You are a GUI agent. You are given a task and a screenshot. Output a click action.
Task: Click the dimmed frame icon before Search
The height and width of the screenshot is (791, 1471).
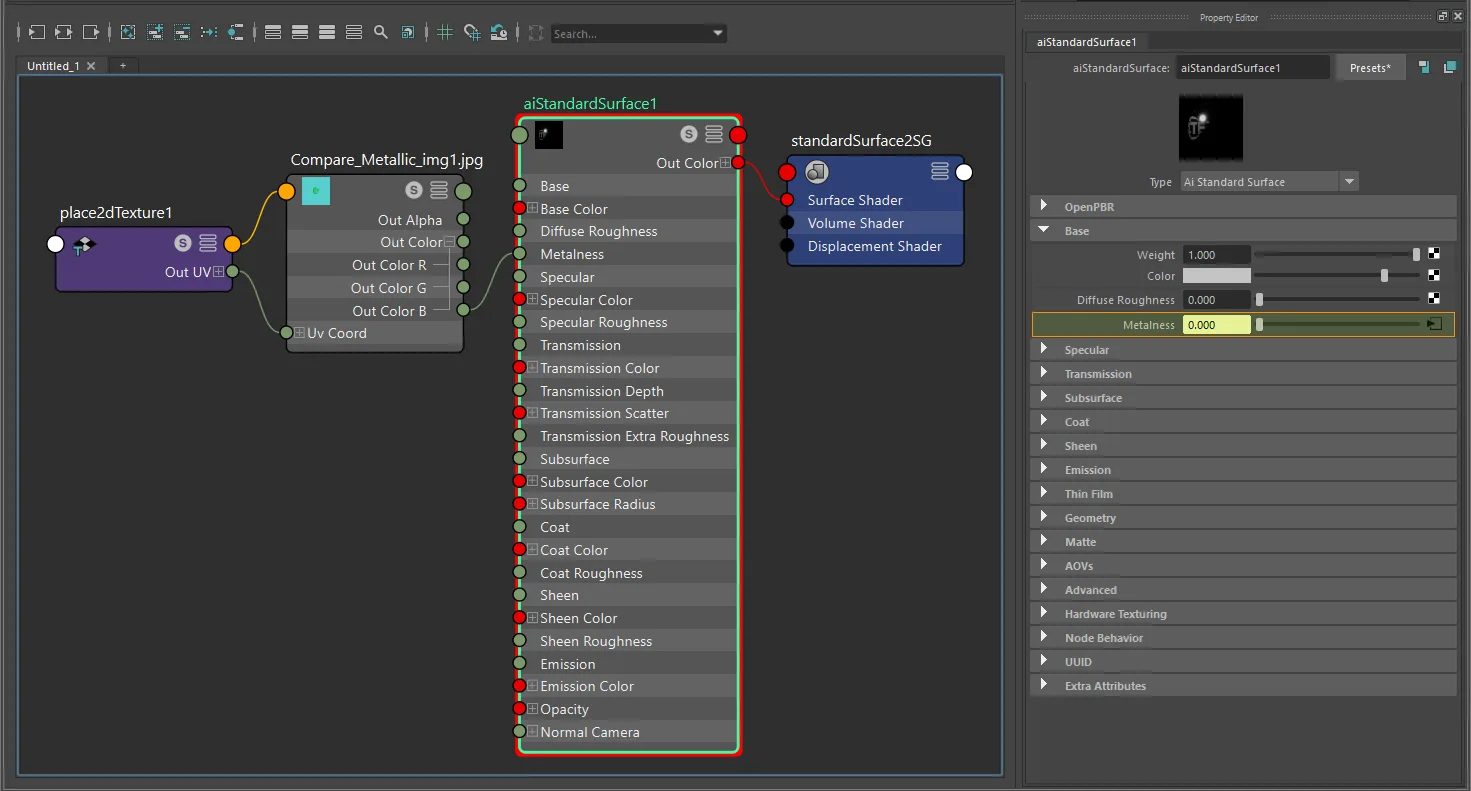(x=536, y=33)
